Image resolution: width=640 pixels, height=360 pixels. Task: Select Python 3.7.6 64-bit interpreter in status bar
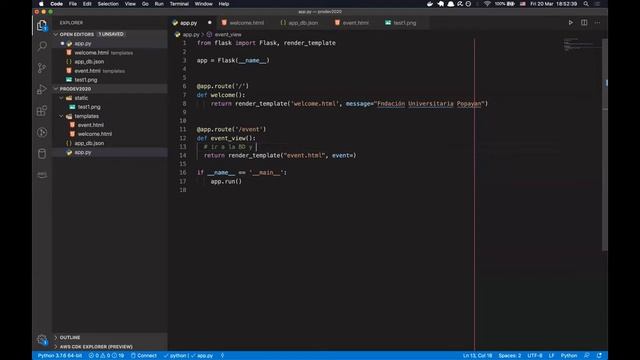60,356
